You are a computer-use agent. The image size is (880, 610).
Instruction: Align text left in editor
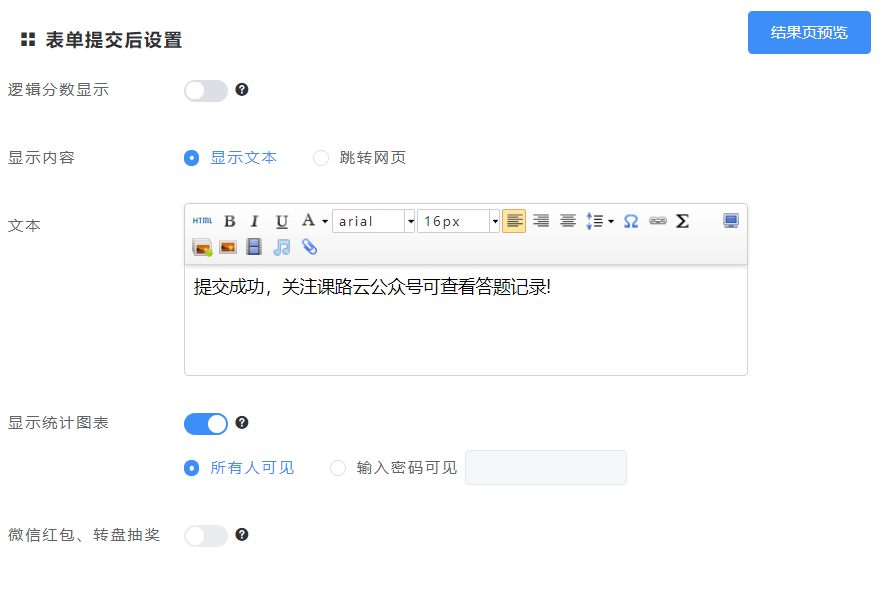click(514, 221)
